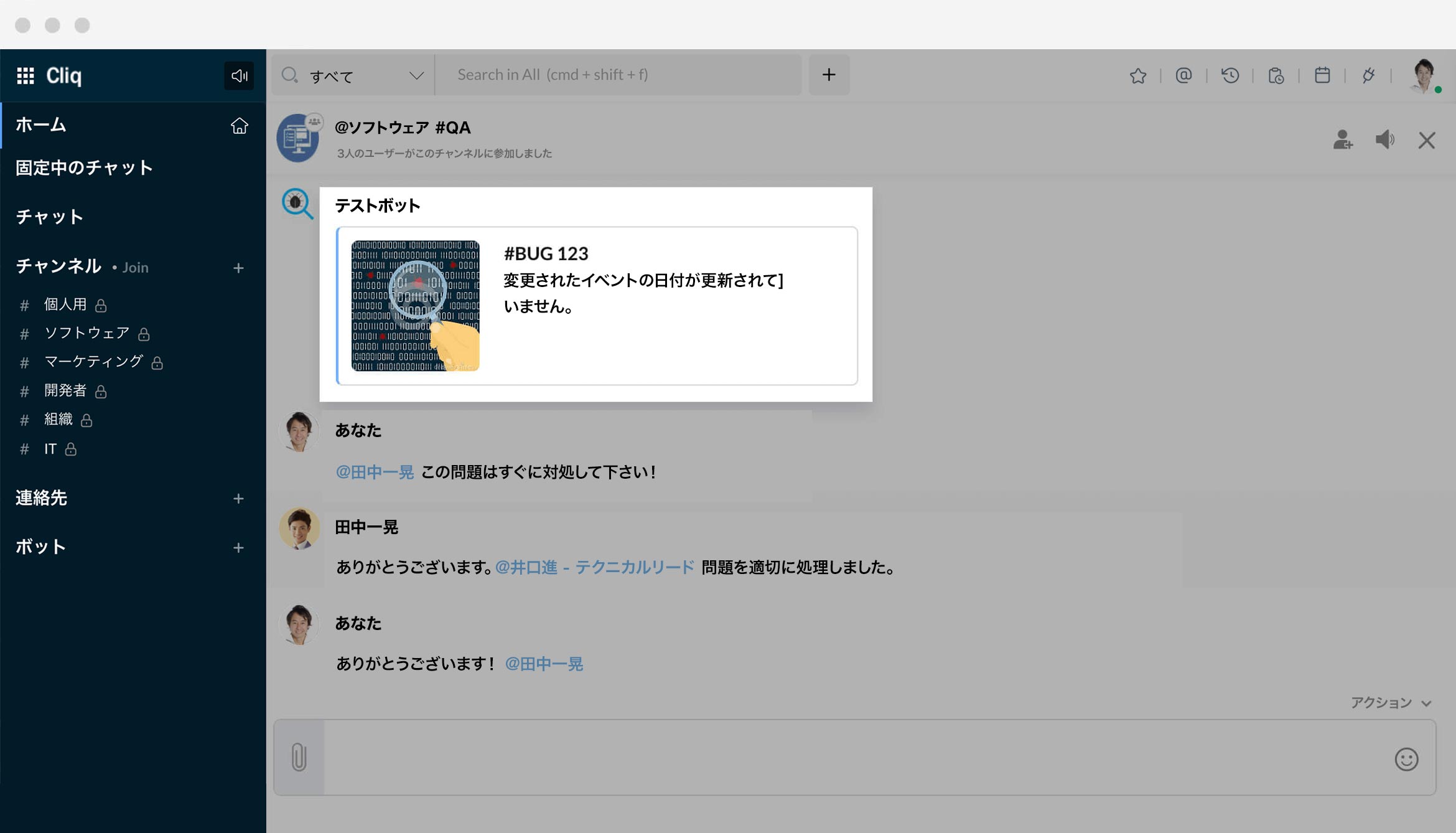
Task: Mute channel using the speaker icon
Action: (x=1384, y=139)
